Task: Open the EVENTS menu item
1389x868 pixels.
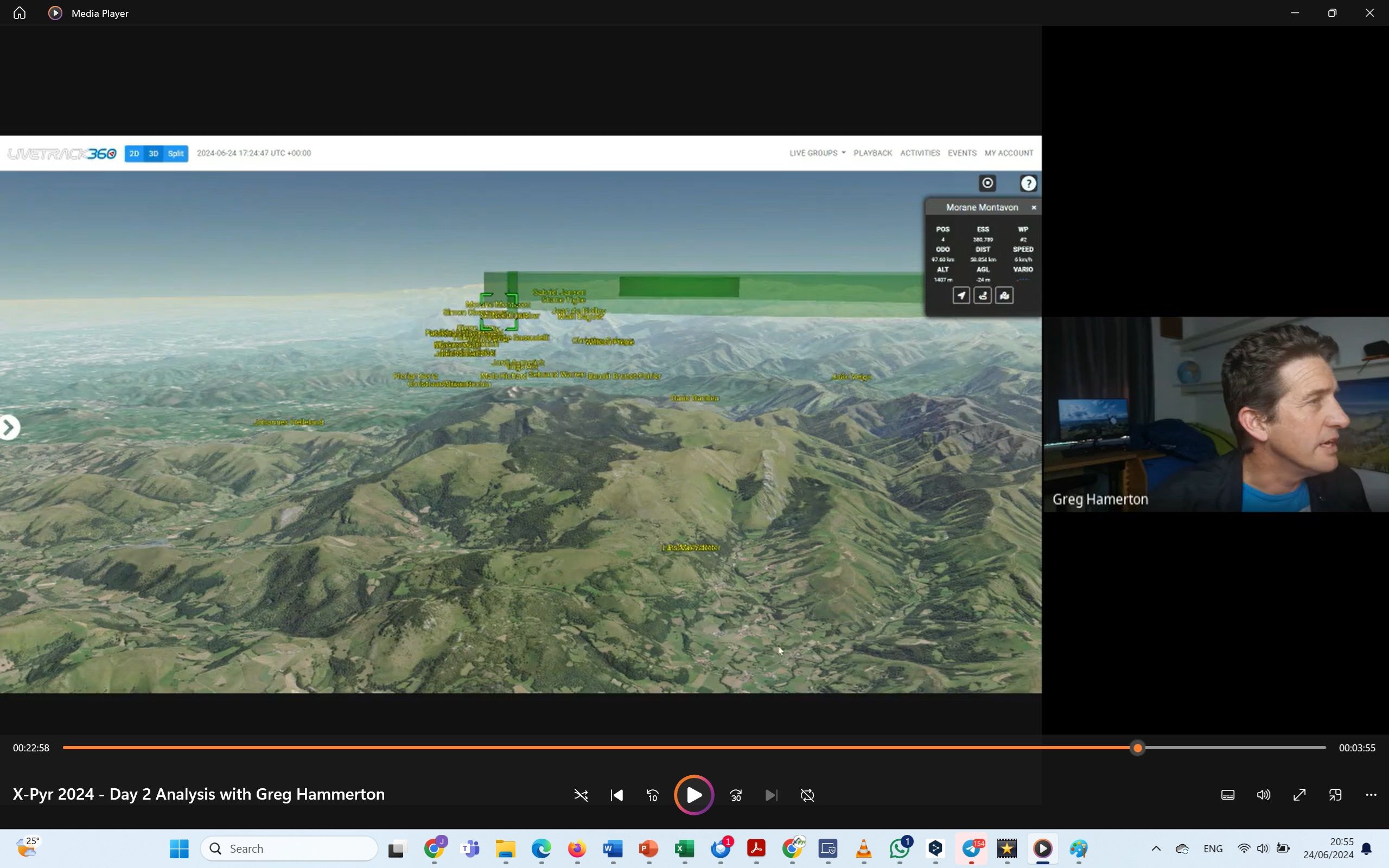Action: click(962, 154)
